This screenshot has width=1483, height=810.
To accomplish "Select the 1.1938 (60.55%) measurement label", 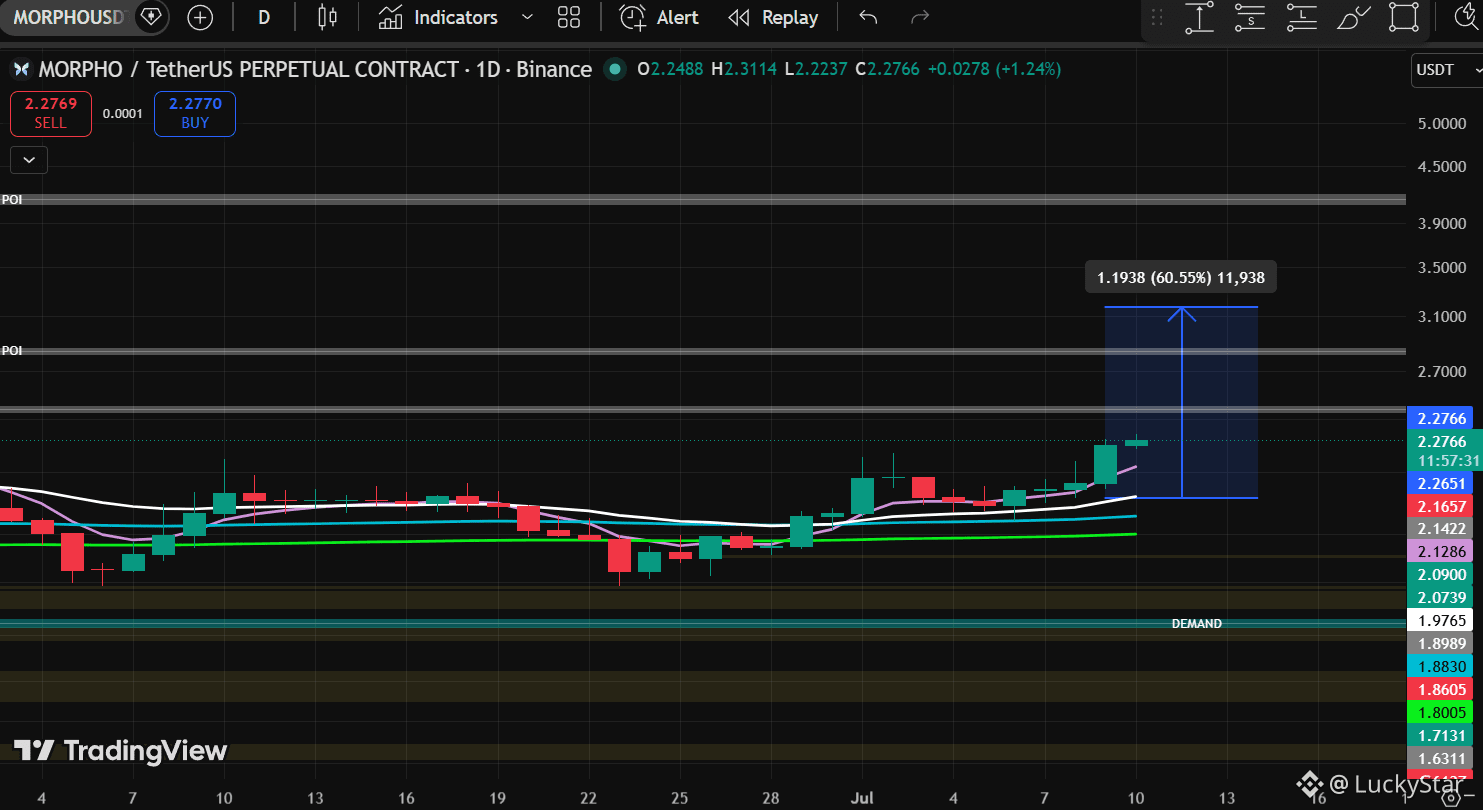I will [x=1181, y=278].
